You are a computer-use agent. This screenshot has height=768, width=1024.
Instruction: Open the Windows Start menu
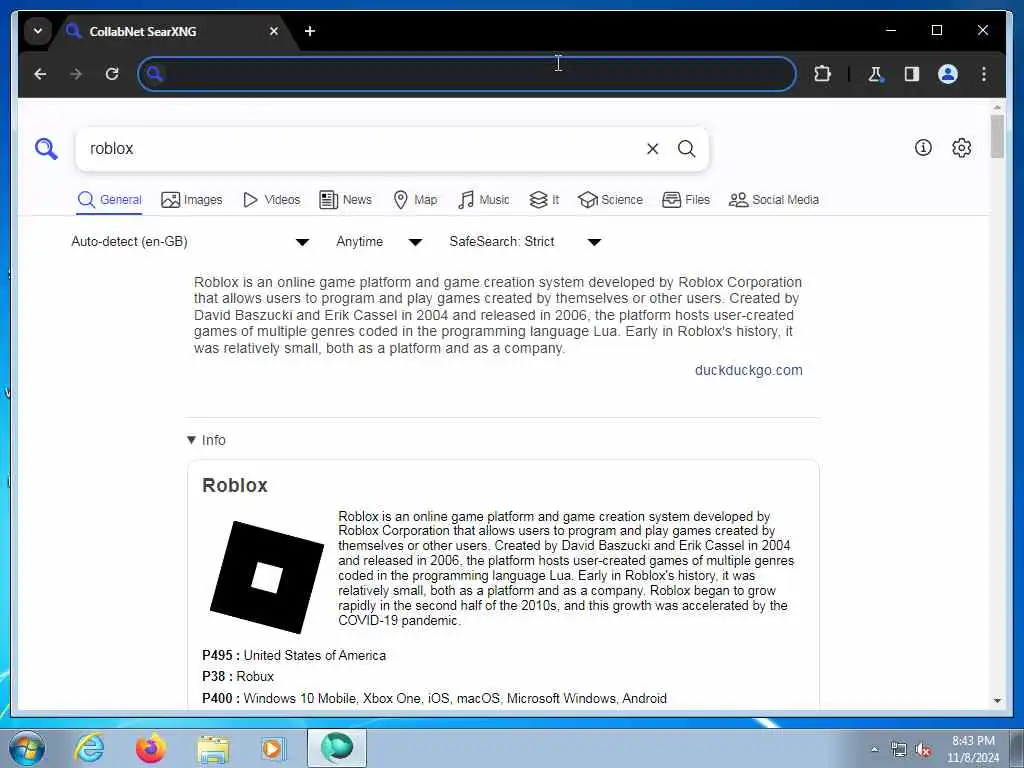(x=26, y=748)
